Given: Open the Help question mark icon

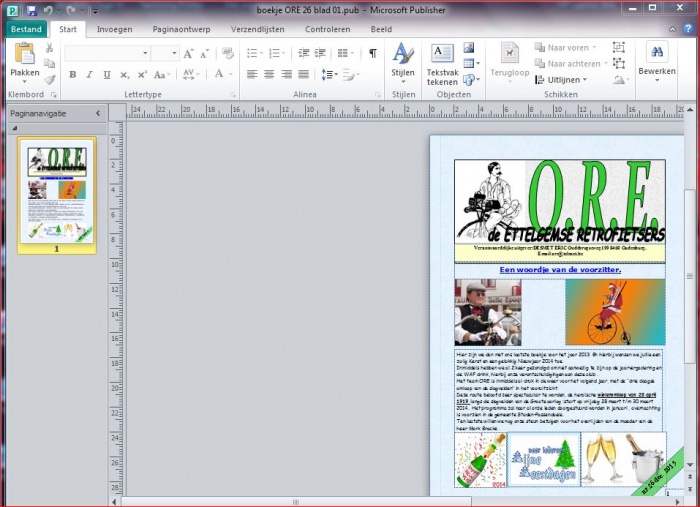Looking at the screenshot, I should click(x=688, y=29).
